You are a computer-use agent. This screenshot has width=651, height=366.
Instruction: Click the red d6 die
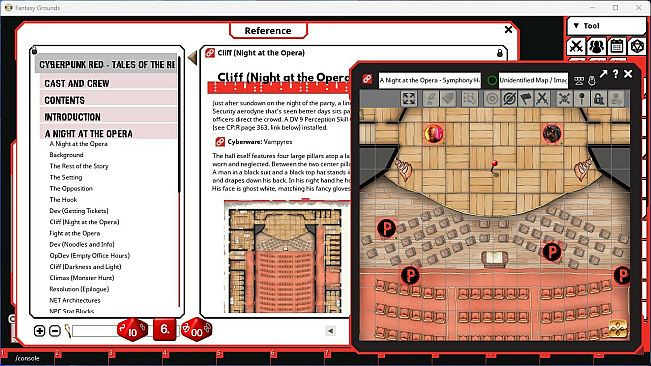(164, 329)
